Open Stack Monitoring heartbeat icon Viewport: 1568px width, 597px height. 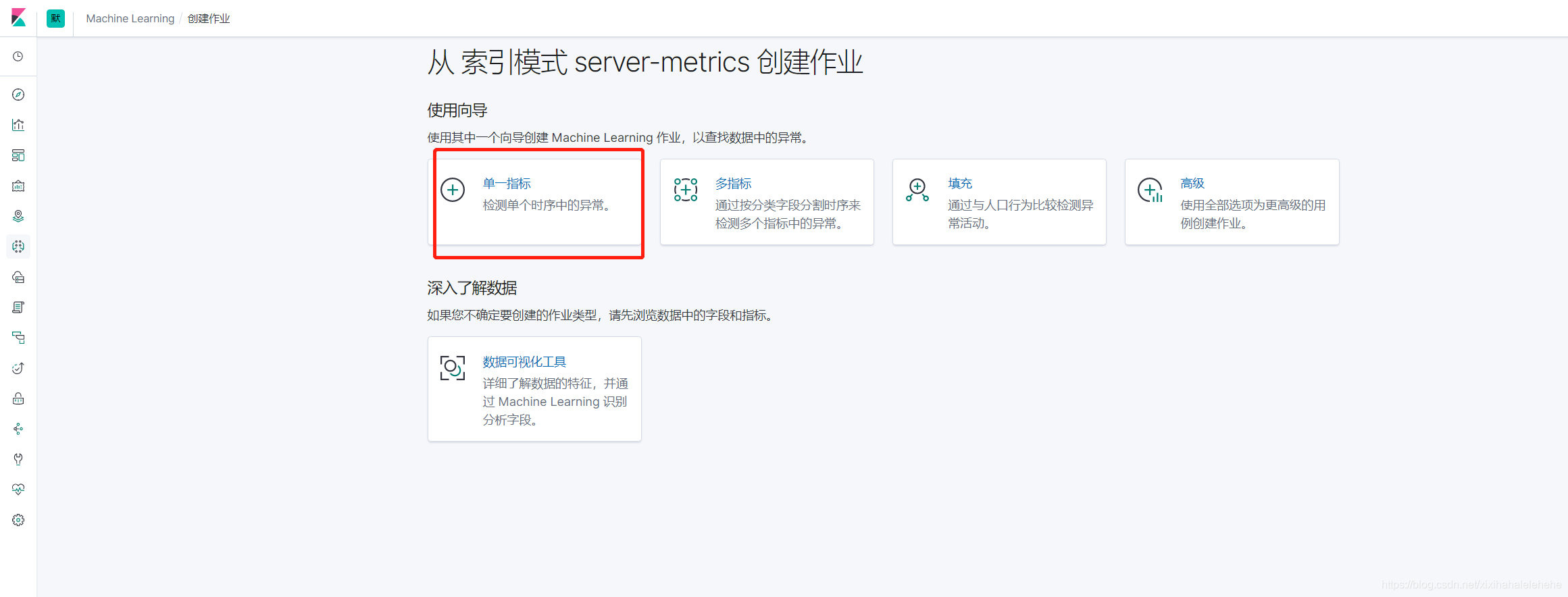[18, 490]
